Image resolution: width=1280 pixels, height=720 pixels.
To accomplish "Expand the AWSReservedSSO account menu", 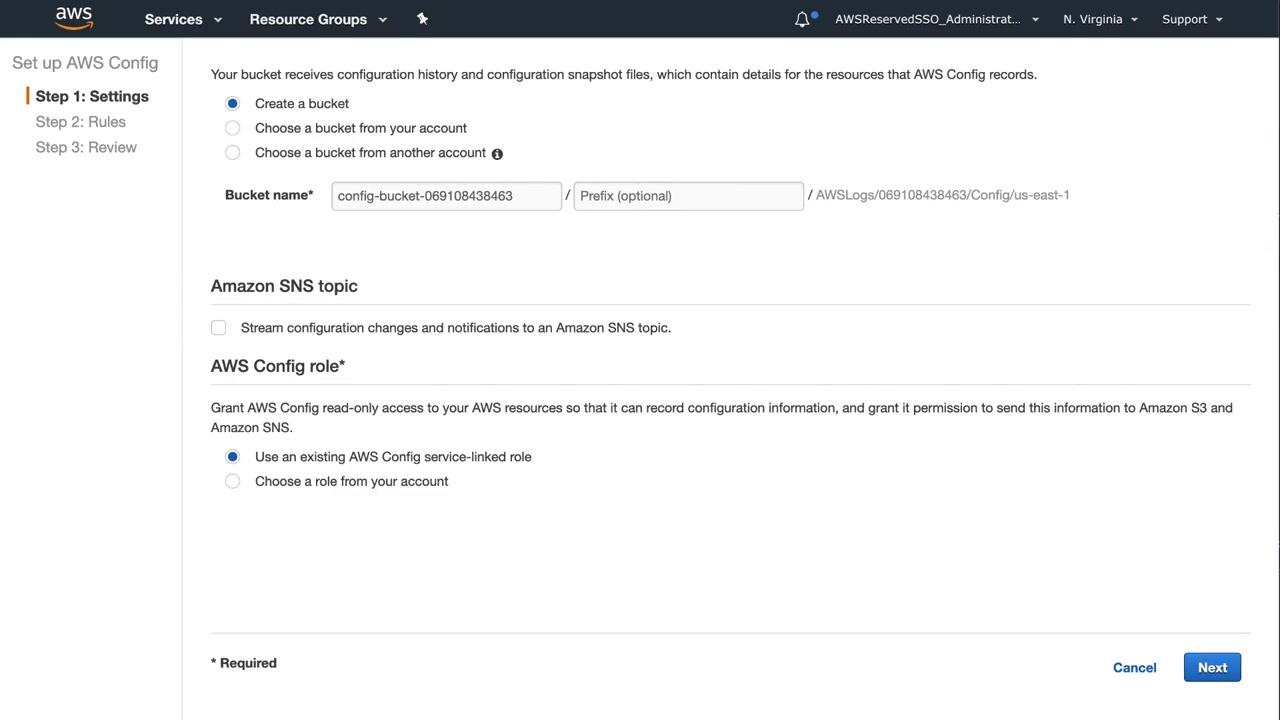I will [x=936, y=19].
